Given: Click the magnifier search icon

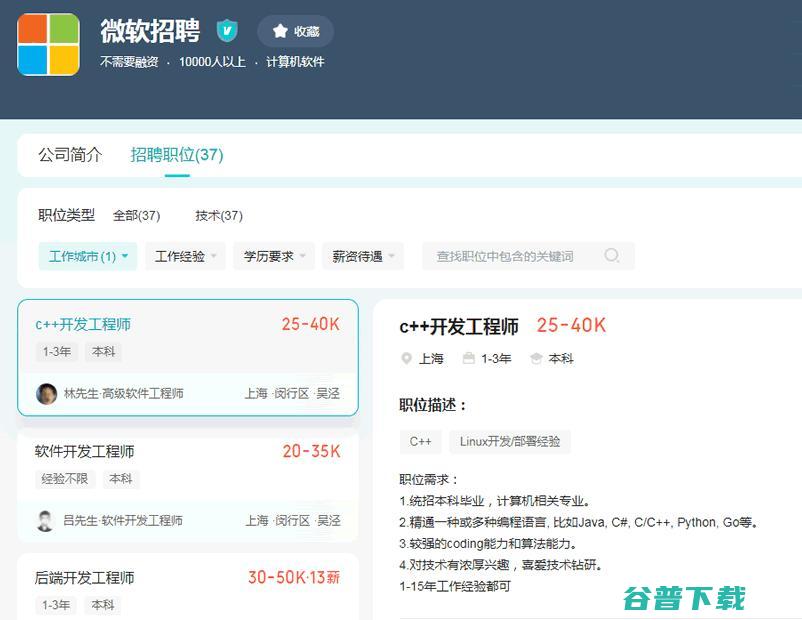Looking at the screenshot, I should pyautogui.click(x=612, y=255).
